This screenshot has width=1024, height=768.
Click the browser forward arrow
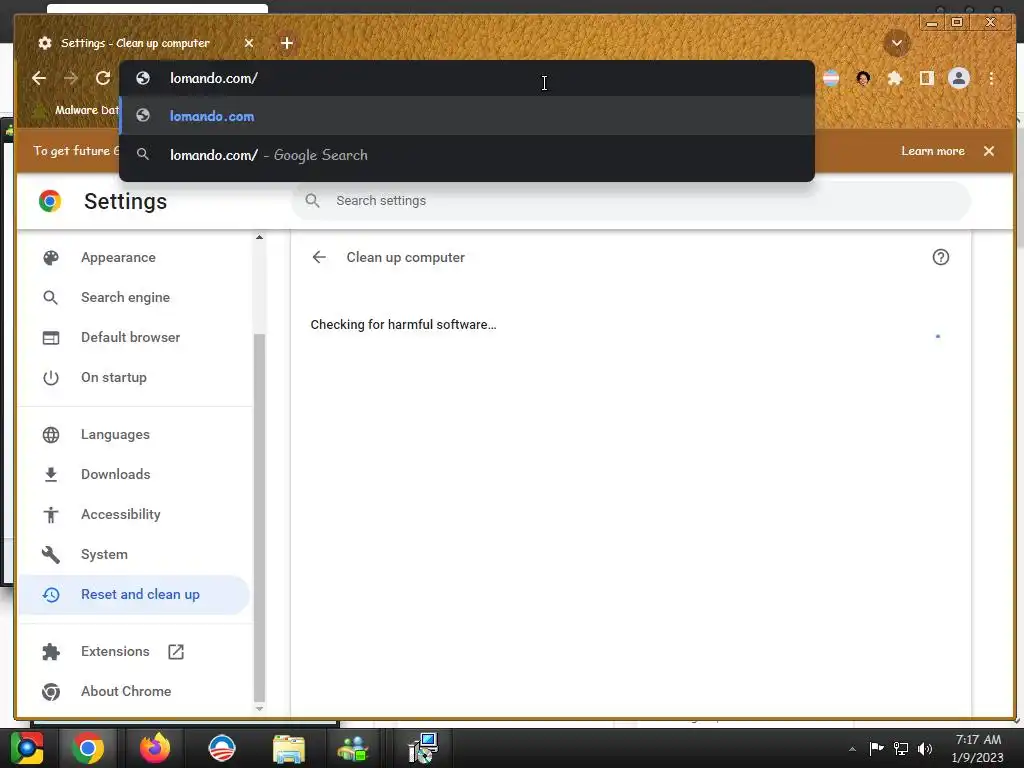71,78
